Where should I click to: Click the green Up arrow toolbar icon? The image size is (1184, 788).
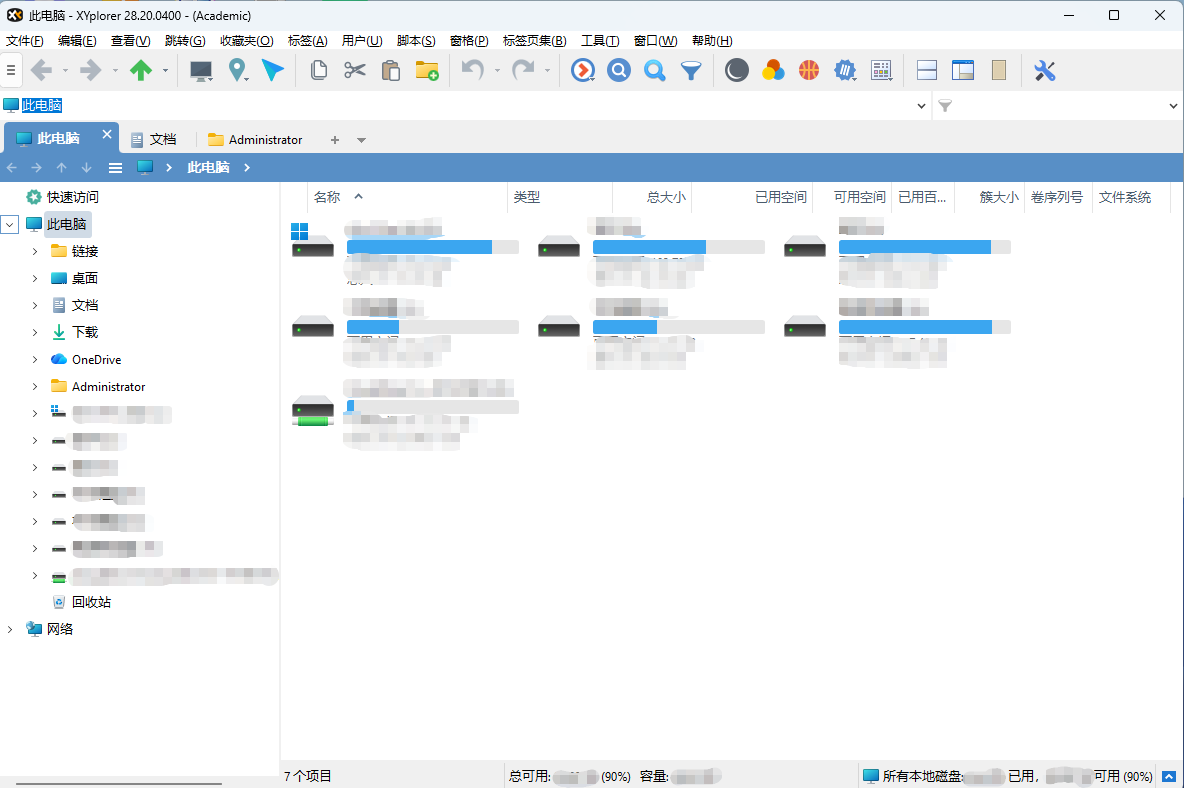pos(140,71)
